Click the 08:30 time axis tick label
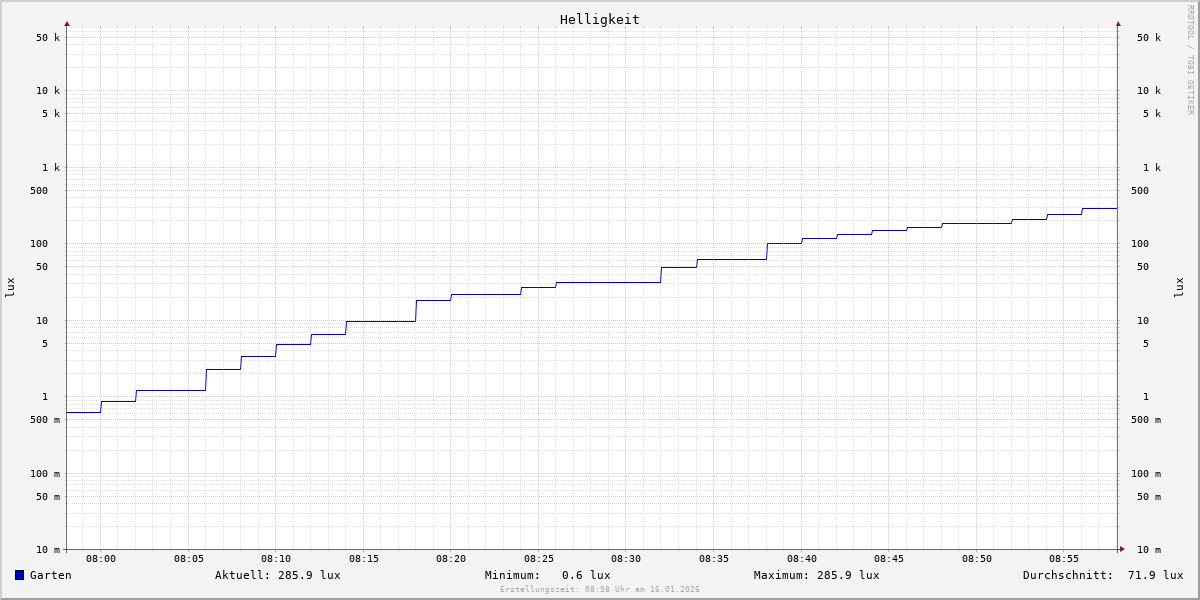This screenshot has height=600, width=1200. 626,559
